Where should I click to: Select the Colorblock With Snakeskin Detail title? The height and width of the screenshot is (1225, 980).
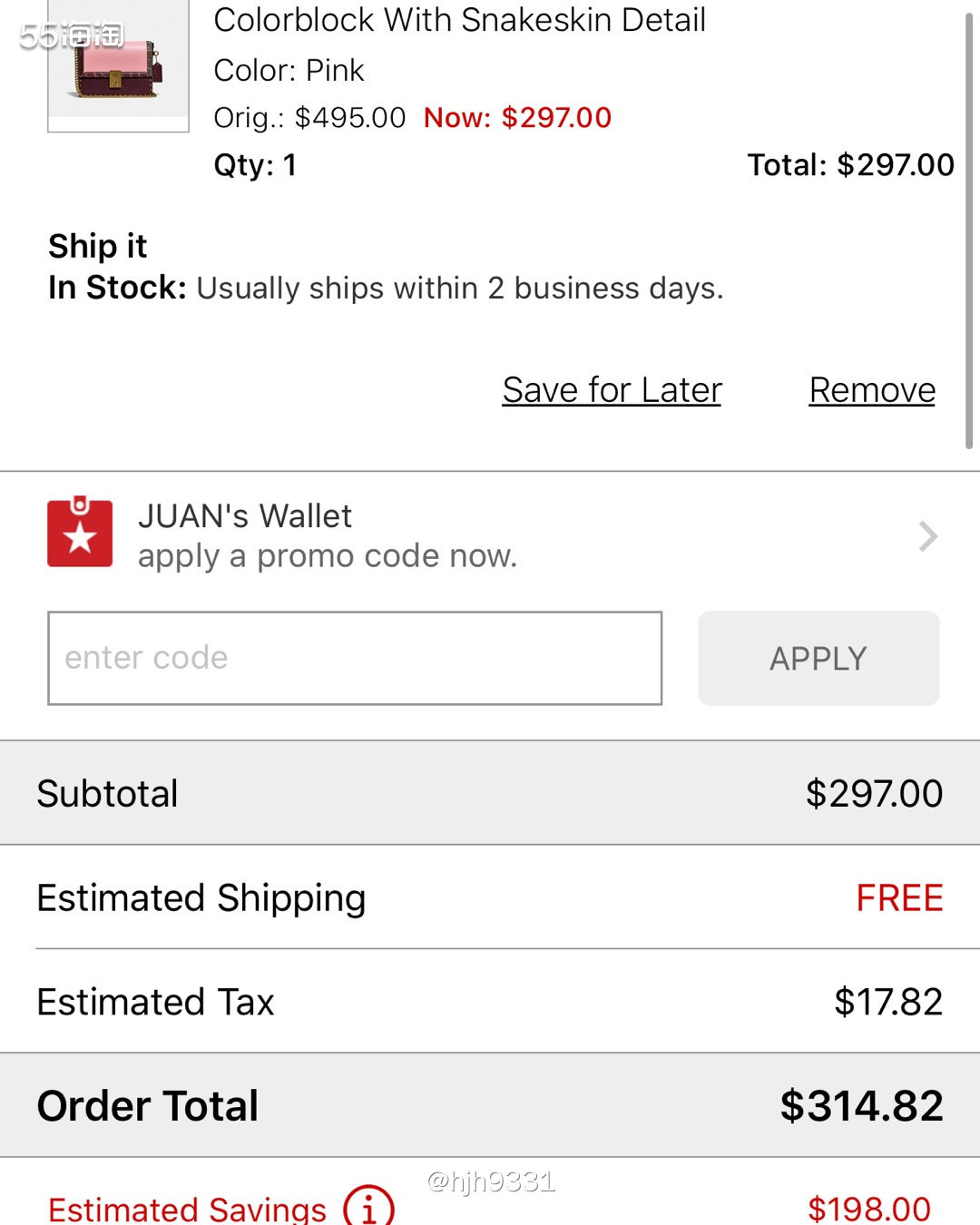(x=459, y=20)
